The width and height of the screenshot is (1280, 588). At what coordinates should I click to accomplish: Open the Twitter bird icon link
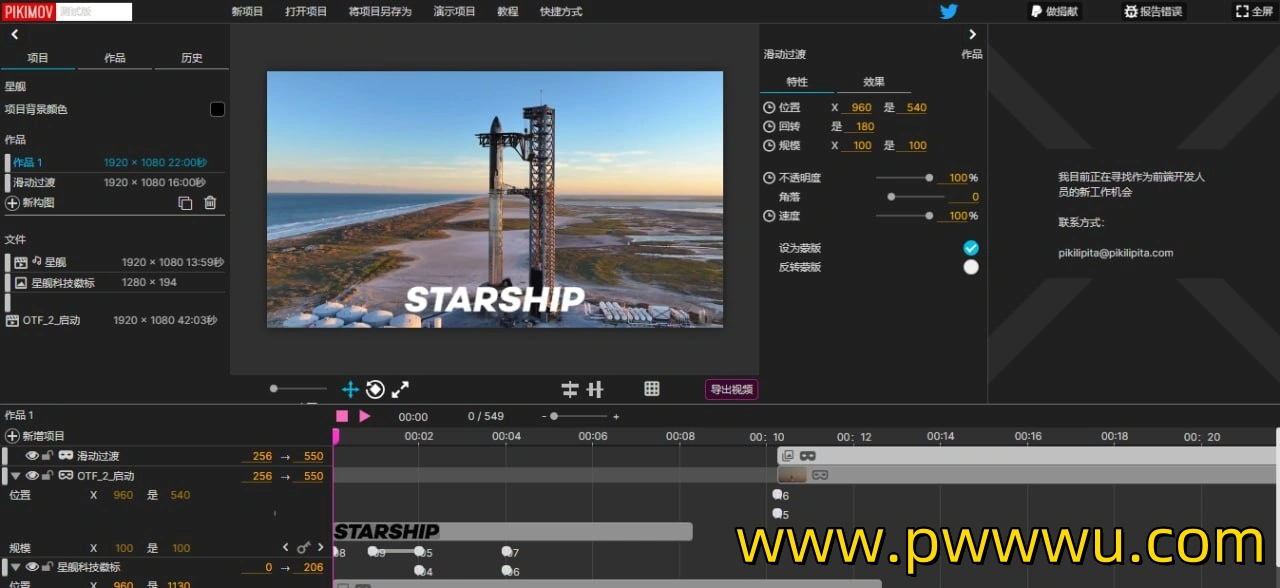click(948, 11)
